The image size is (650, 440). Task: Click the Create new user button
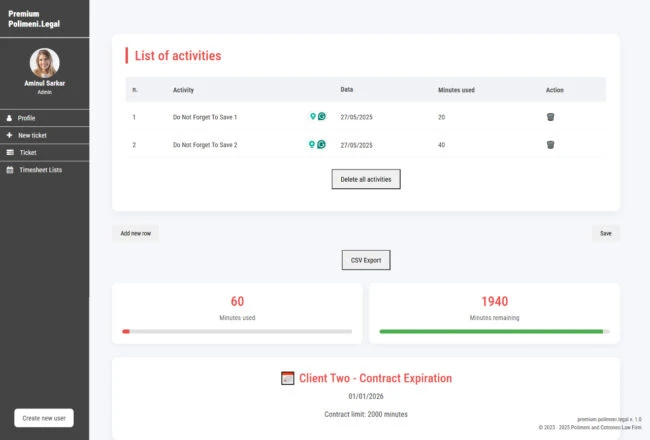pyautogui.click(x=44, y=418)
